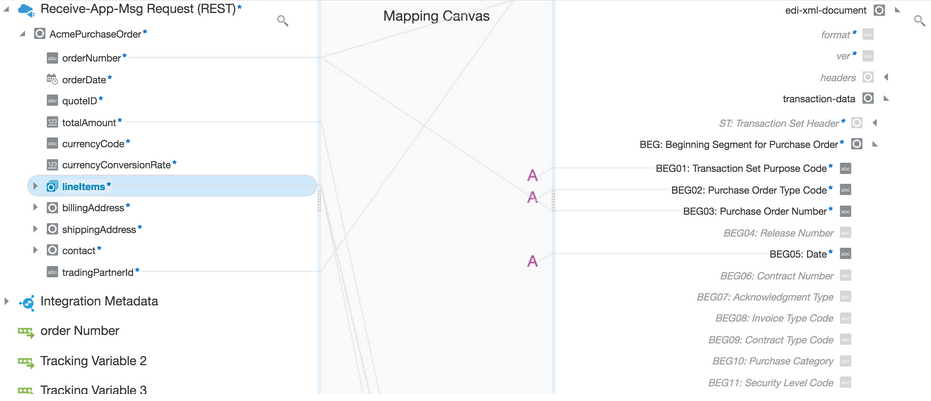Expand the headers node in target tree

886,77
